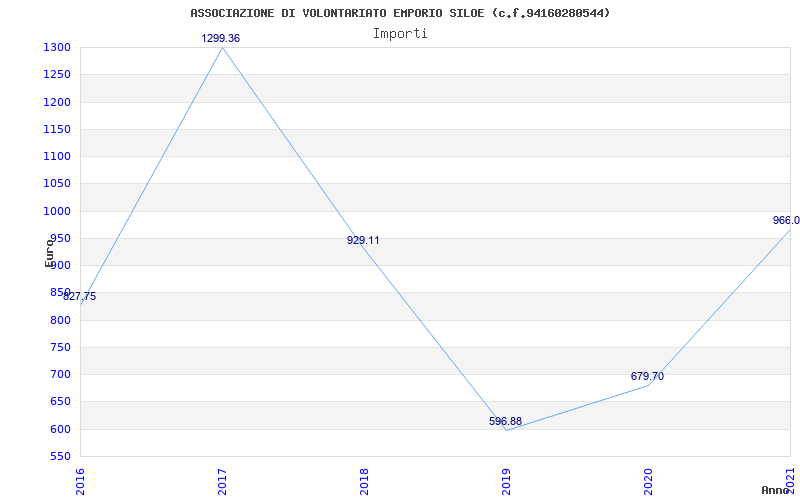Select the 596.88 data label
Viewport: 800px width, 500px height.
click(506, 421)
